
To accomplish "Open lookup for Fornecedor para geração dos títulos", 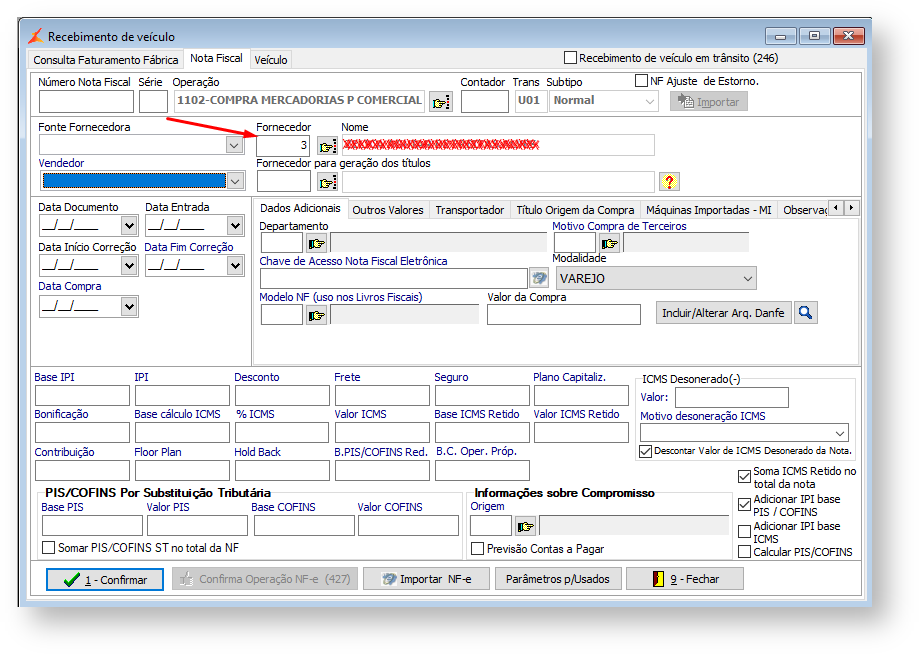I will click(327, 183).
